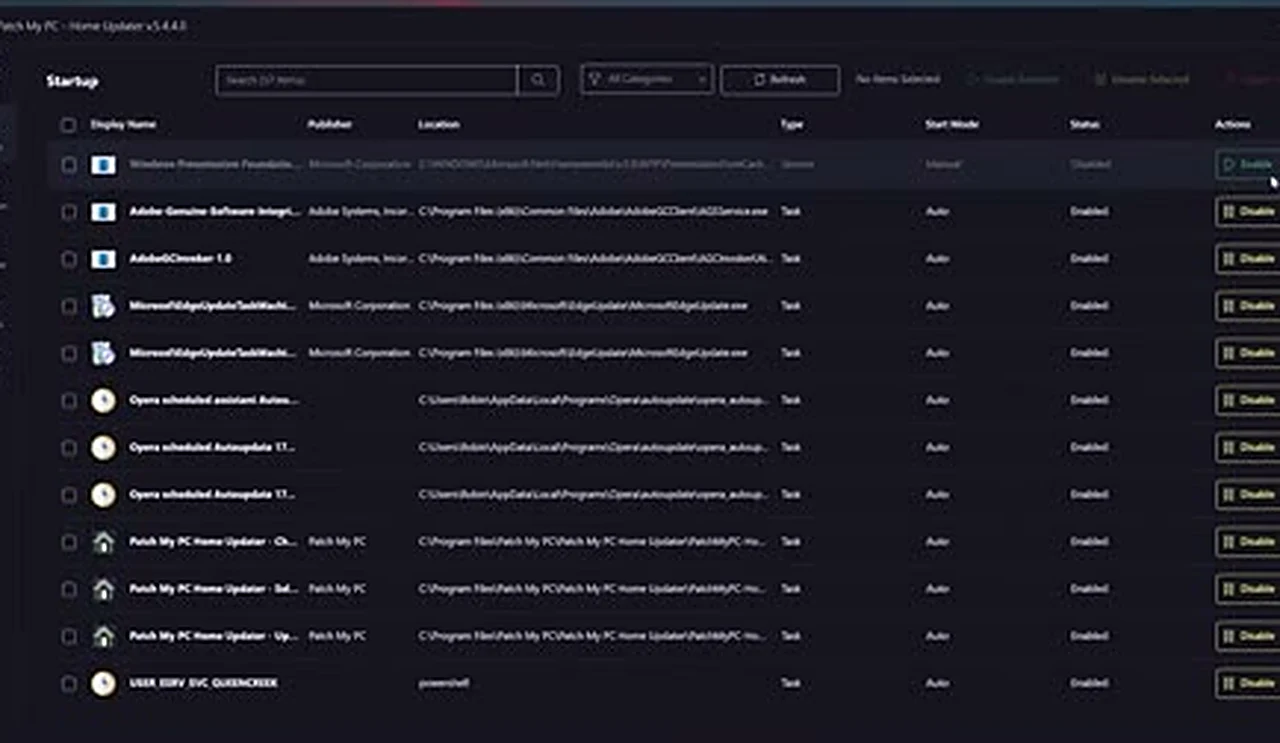The width and height of the screenshot is (1280, 743).
Task: Check the Windows Presentation Foundation row checkbox
Action: click(68, 165)
